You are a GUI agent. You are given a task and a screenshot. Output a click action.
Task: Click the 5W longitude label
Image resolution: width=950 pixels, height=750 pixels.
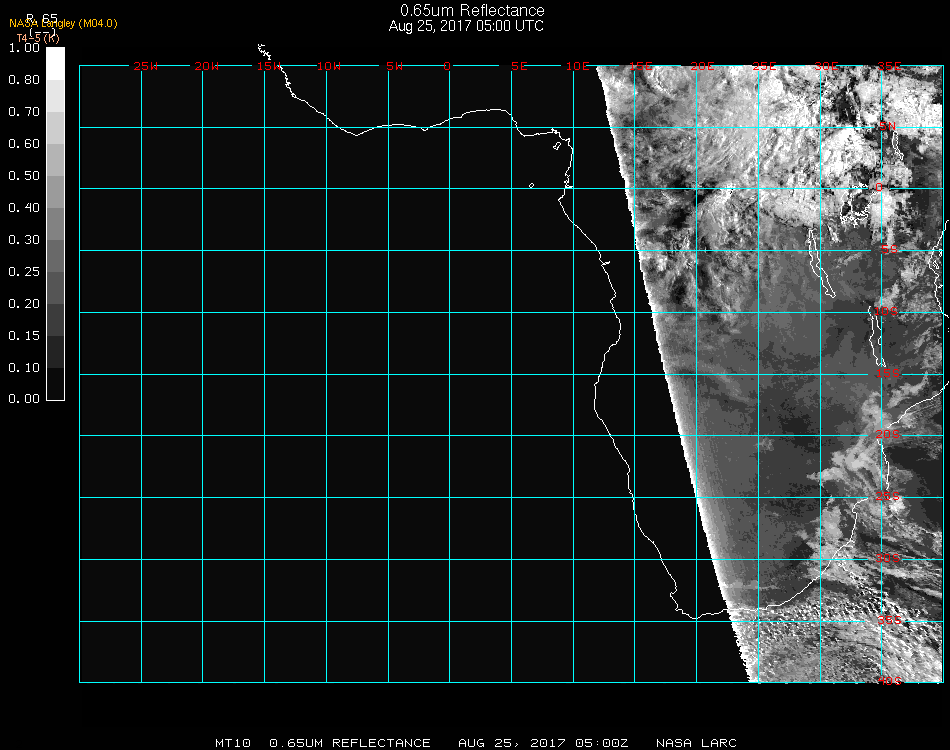(x=393, y=66)
